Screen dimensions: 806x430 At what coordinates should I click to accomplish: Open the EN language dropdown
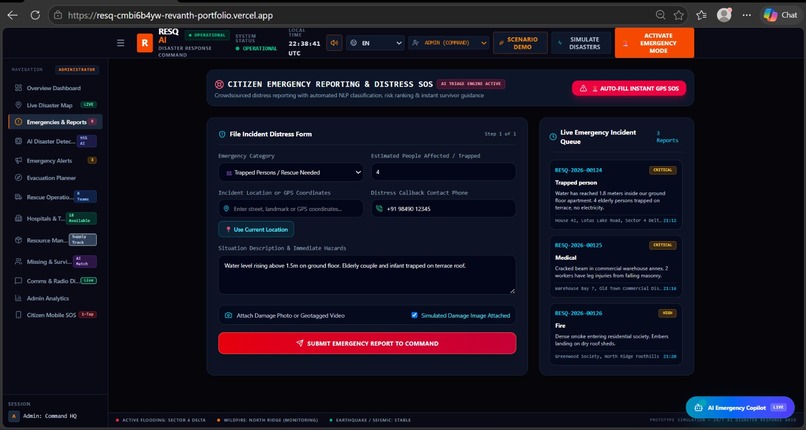pos(375,43)
